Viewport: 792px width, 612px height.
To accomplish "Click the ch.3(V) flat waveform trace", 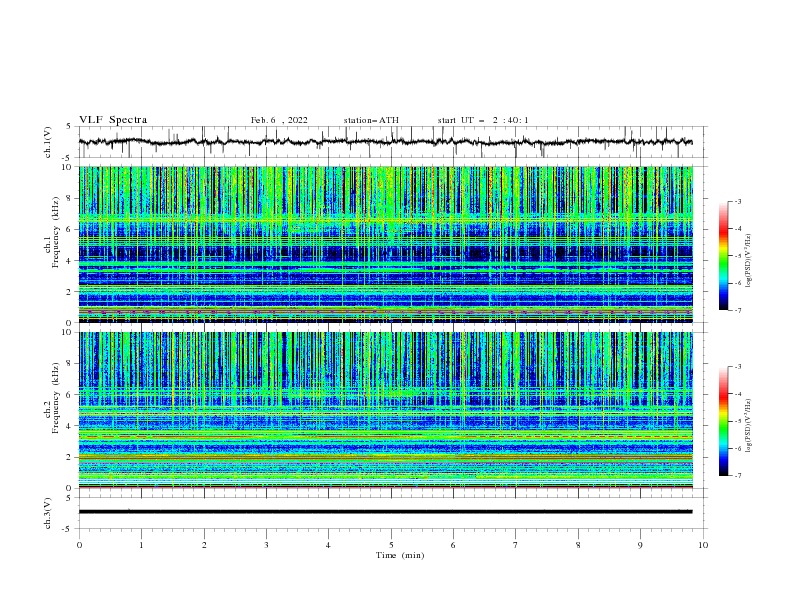I will (x=385, y=512).
